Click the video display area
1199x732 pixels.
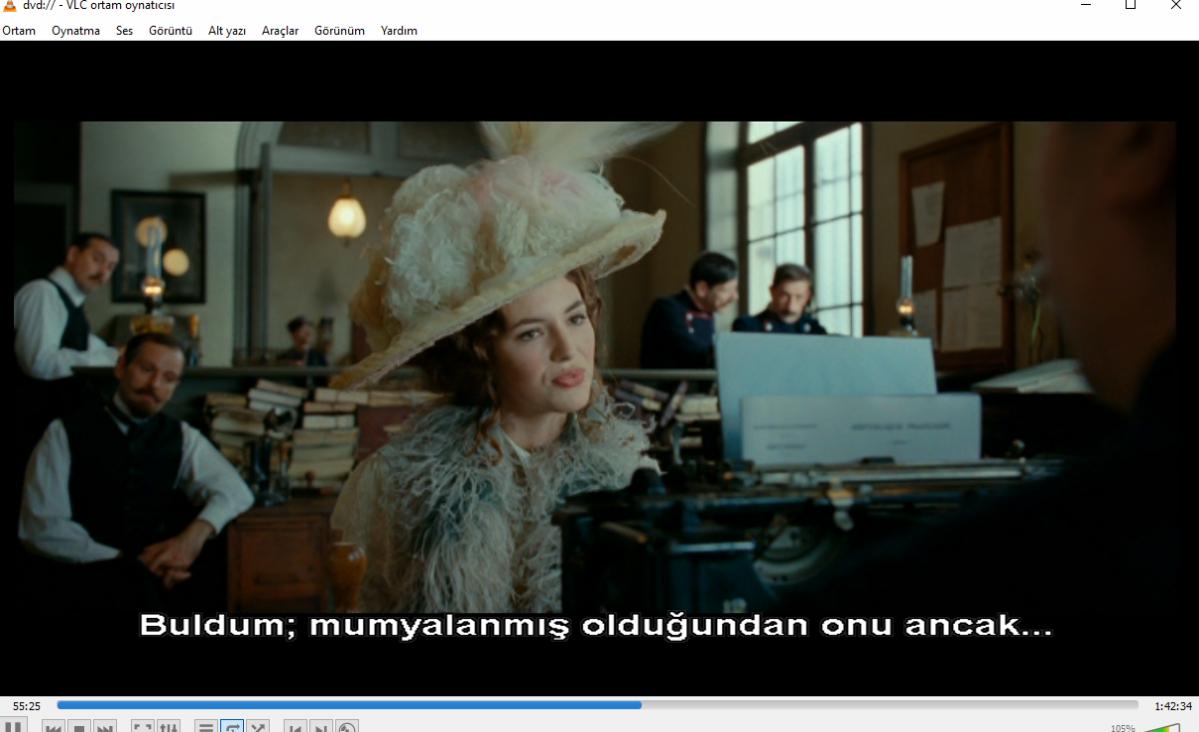(x=600, y=368)
